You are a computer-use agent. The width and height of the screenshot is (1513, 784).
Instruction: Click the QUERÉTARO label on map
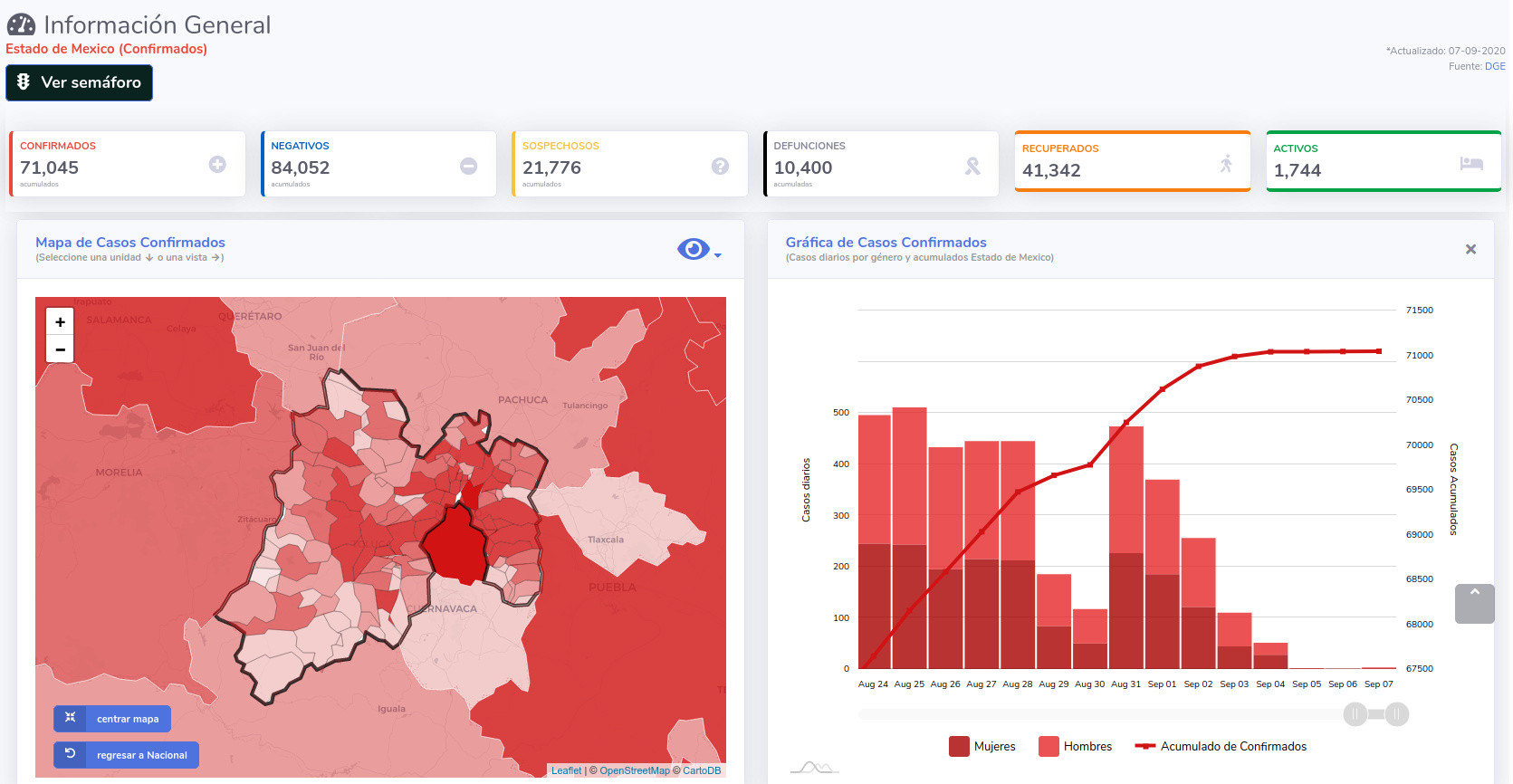[x=250, y=316]
